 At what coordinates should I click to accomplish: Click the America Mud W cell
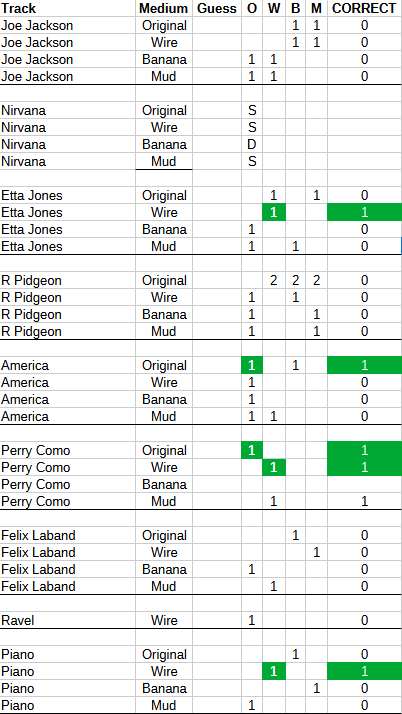pos(274,416)
